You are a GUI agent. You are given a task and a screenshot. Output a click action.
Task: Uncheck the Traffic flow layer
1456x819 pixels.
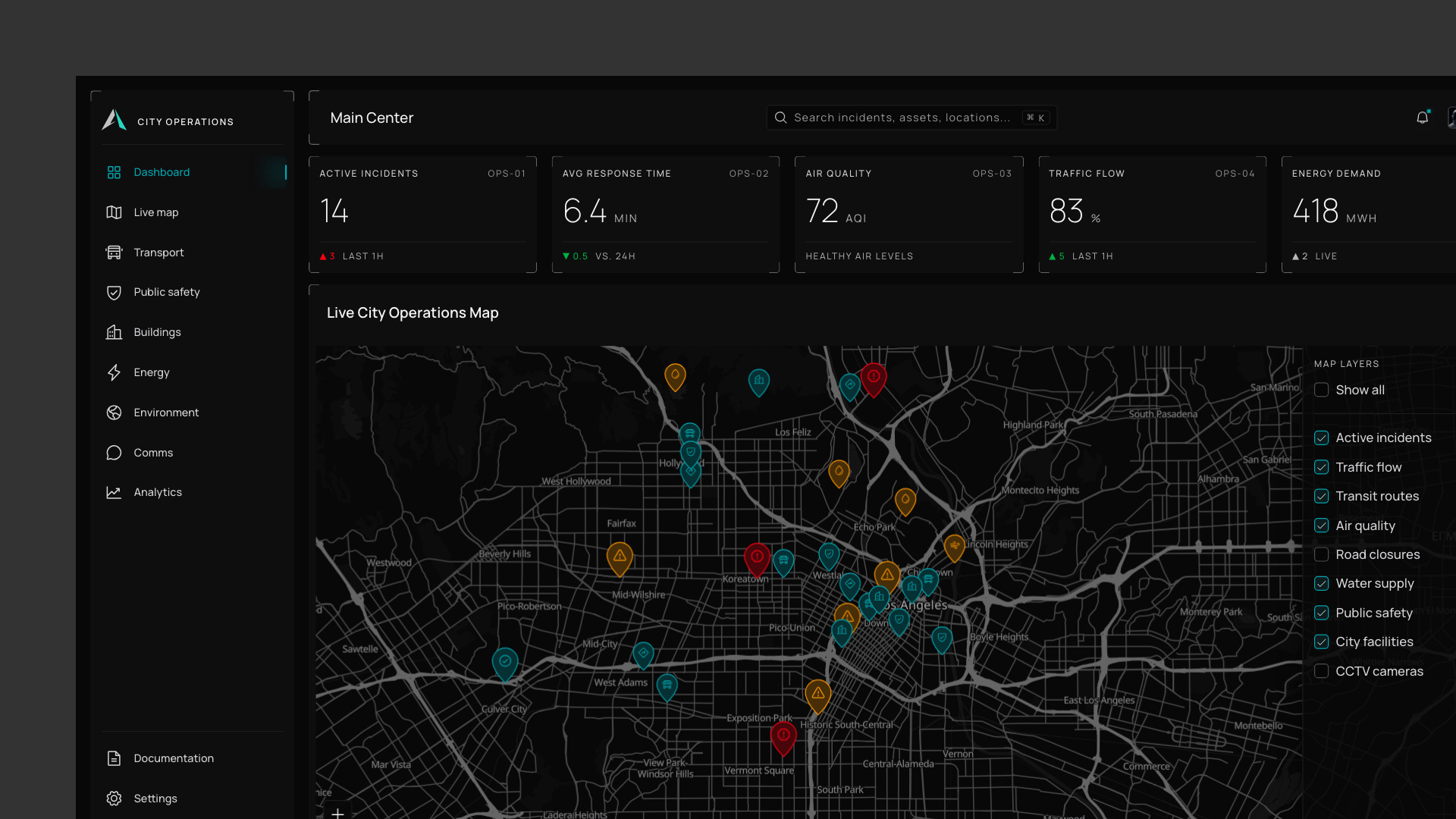coord(1321,467)
